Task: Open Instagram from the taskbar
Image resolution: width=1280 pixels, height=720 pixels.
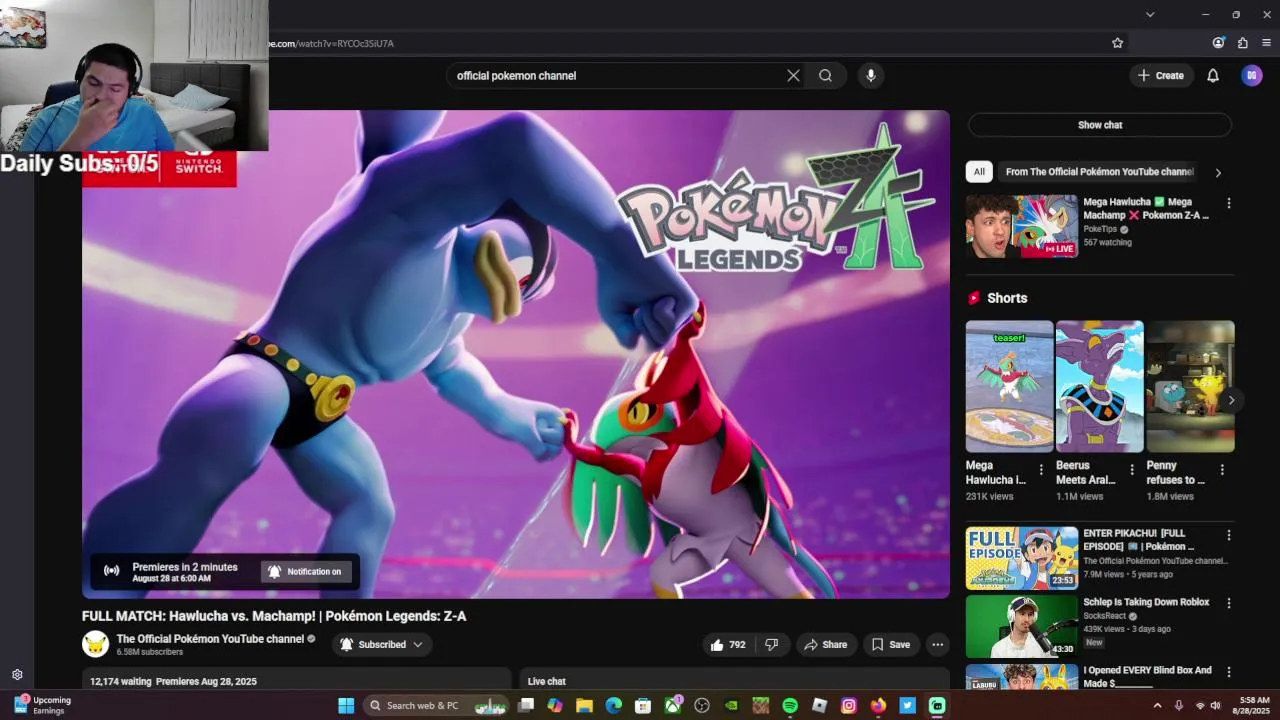Action: (x=849, y=706)
